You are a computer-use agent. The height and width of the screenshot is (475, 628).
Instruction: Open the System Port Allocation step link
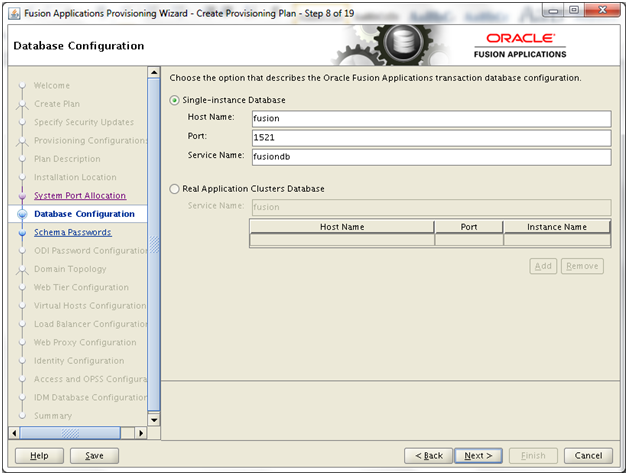coord(80,196)
